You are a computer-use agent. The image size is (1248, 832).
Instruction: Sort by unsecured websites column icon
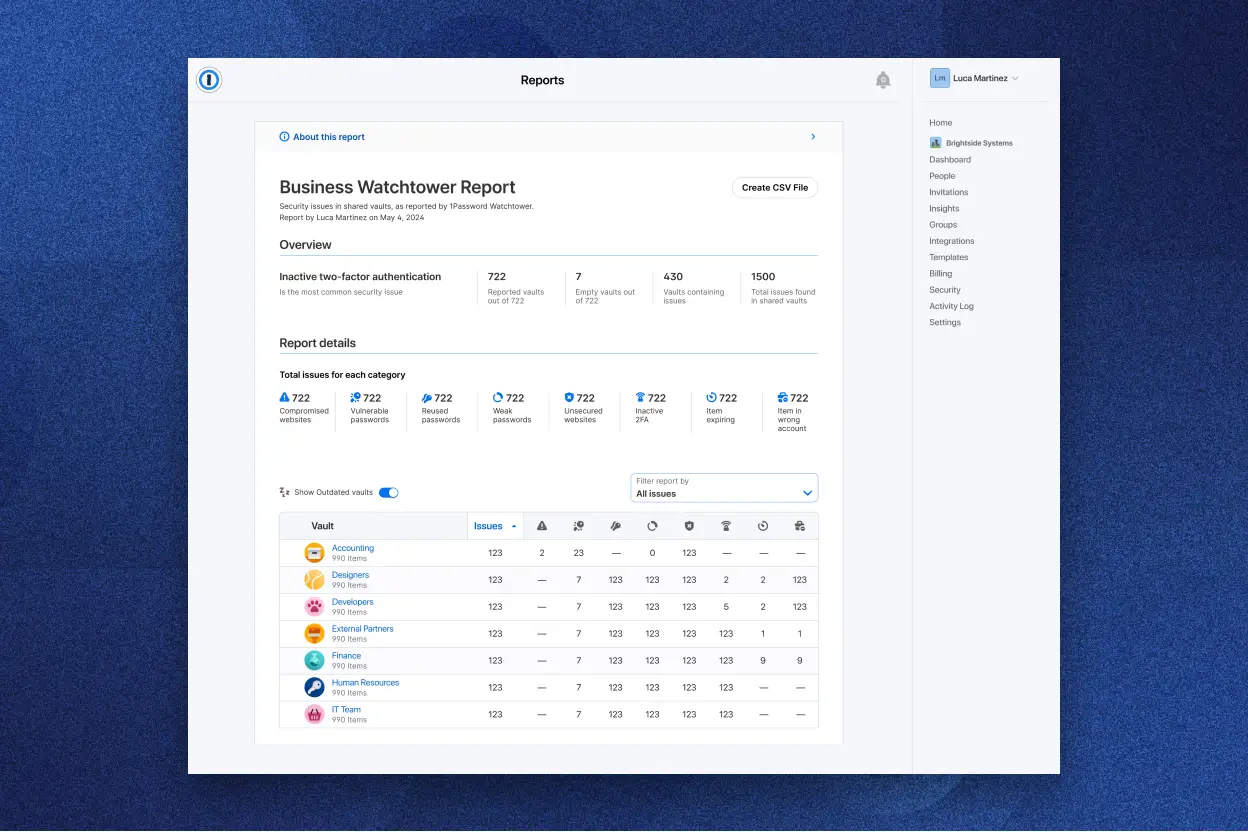tap(689, 526)
